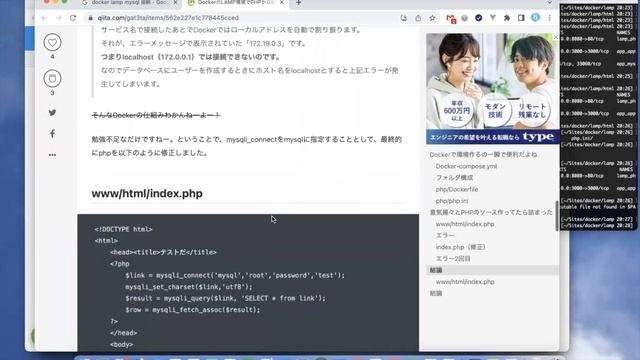Jump to 'php/php.ini' in table of contents
The image size is (640, 360).
tap(452, 201)
